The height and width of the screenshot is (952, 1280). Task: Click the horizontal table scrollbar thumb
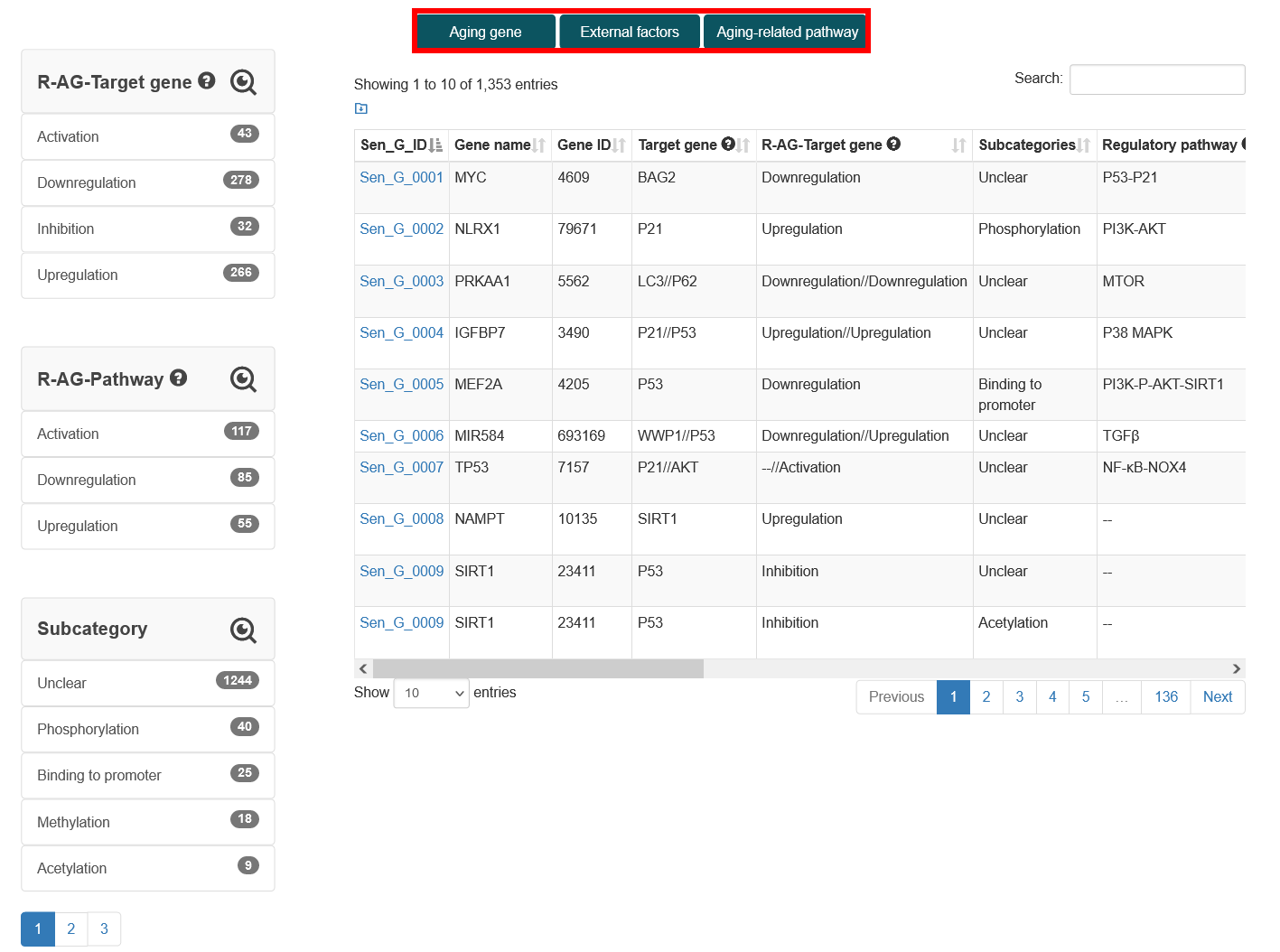click(x=538, y=668)
